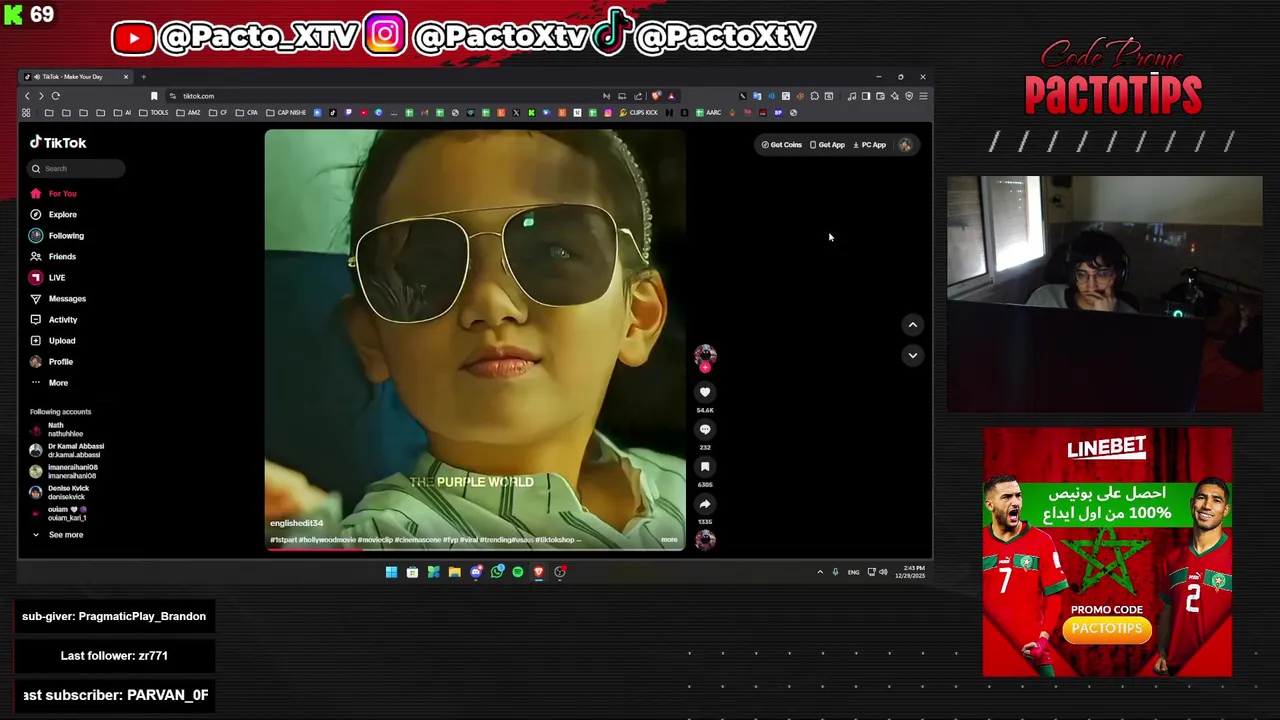Open the englishedit34 creator profile link

296,523
